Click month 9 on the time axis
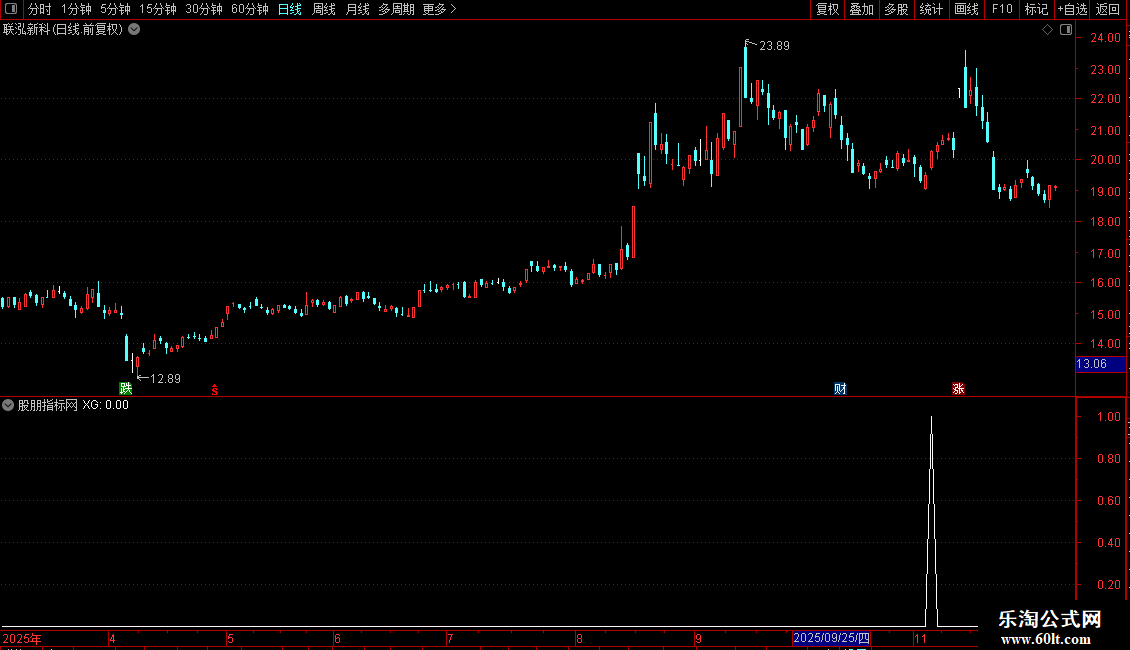Image resolution: width=1130 pixels, height=650 pixels. coord(698,638)
